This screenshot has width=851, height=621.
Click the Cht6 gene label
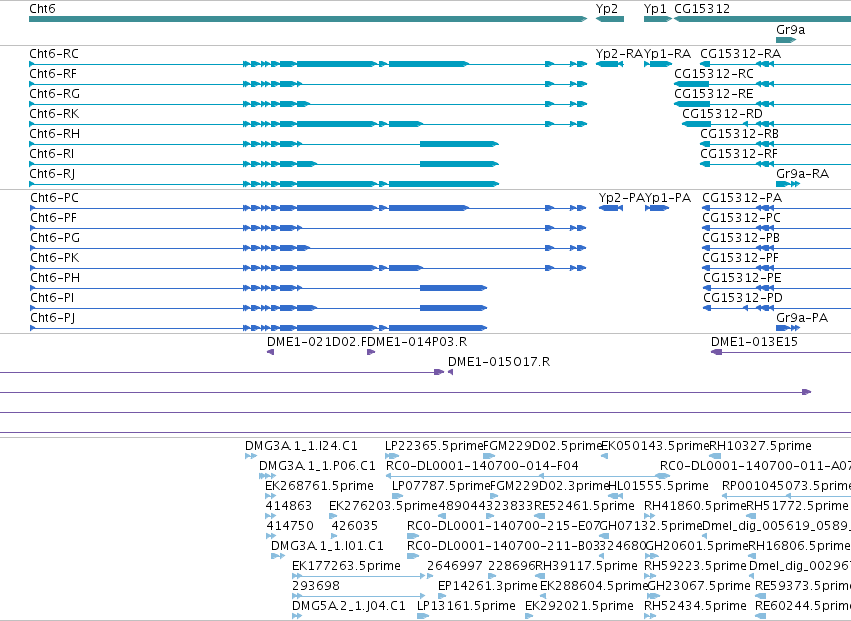42,9
